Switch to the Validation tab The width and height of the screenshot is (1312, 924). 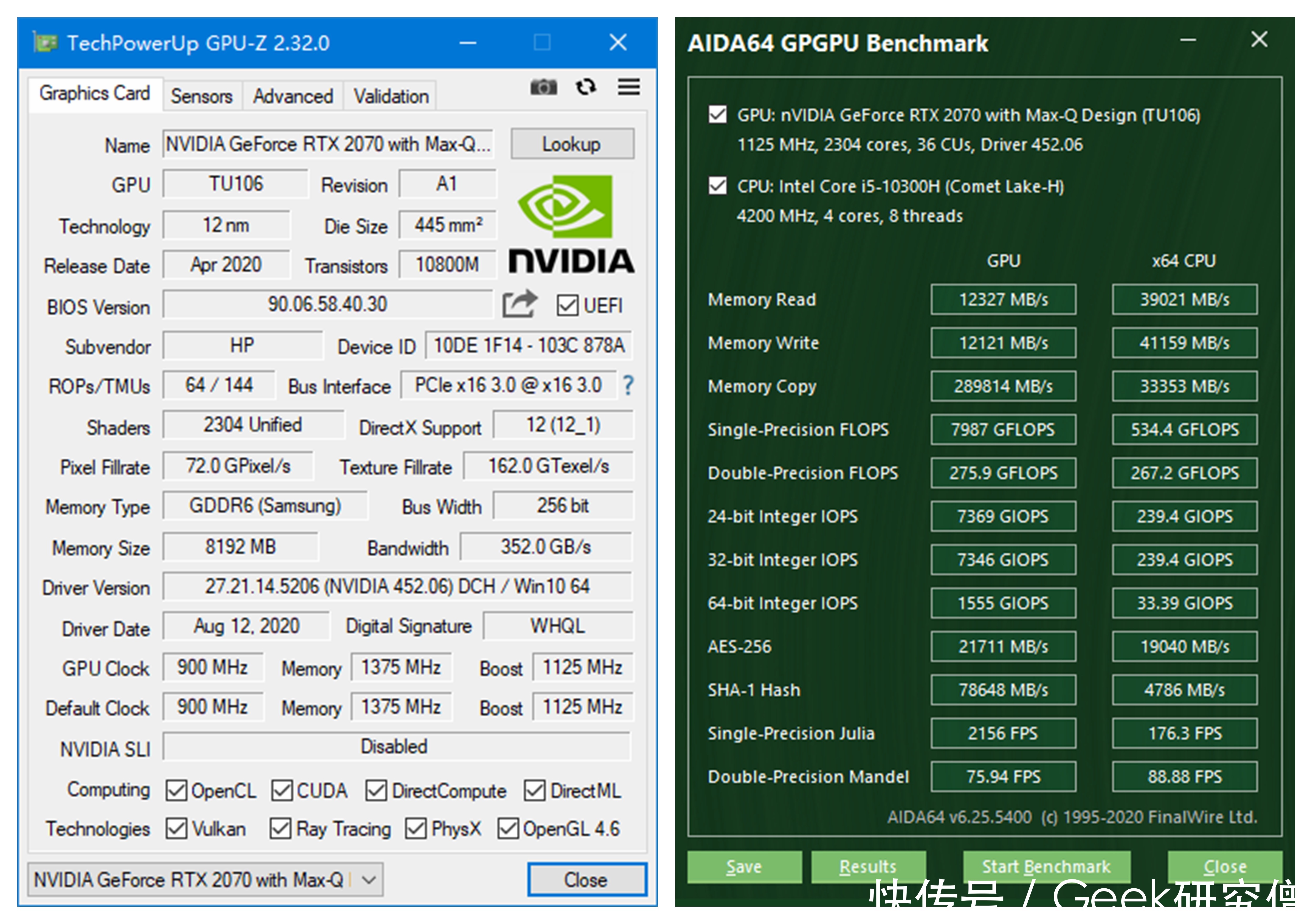click(391, 96)
